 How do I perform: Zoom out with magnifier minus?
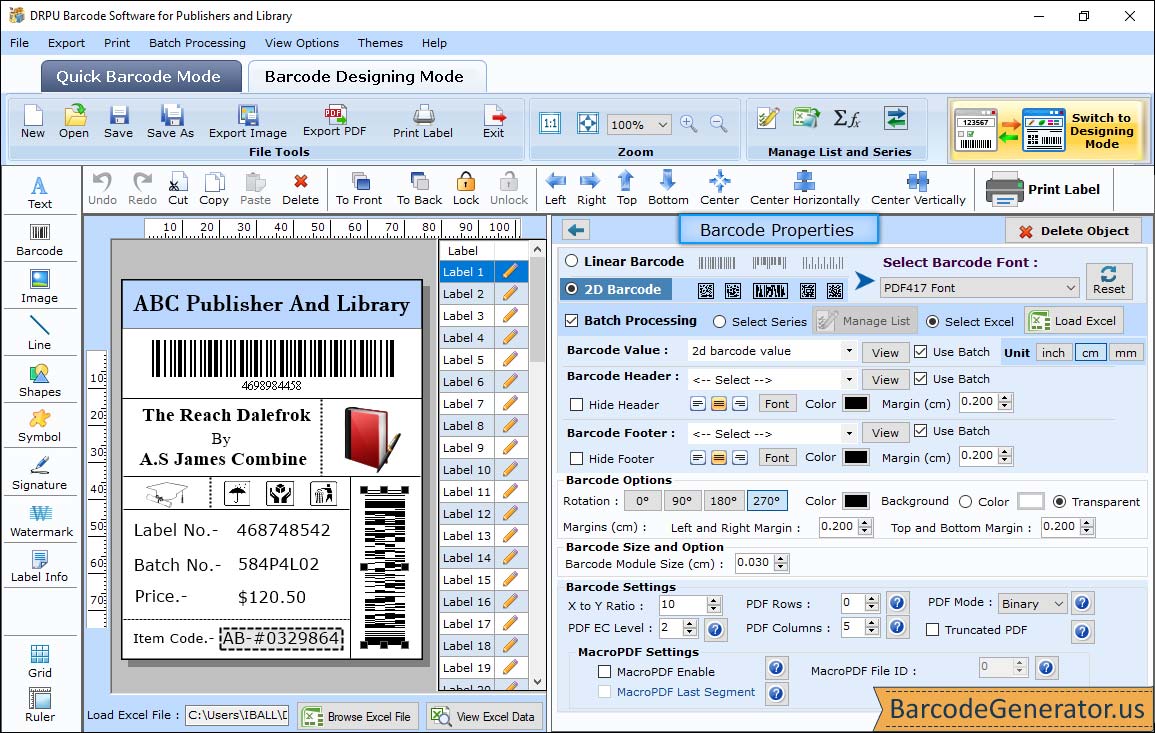coord(718,123)
